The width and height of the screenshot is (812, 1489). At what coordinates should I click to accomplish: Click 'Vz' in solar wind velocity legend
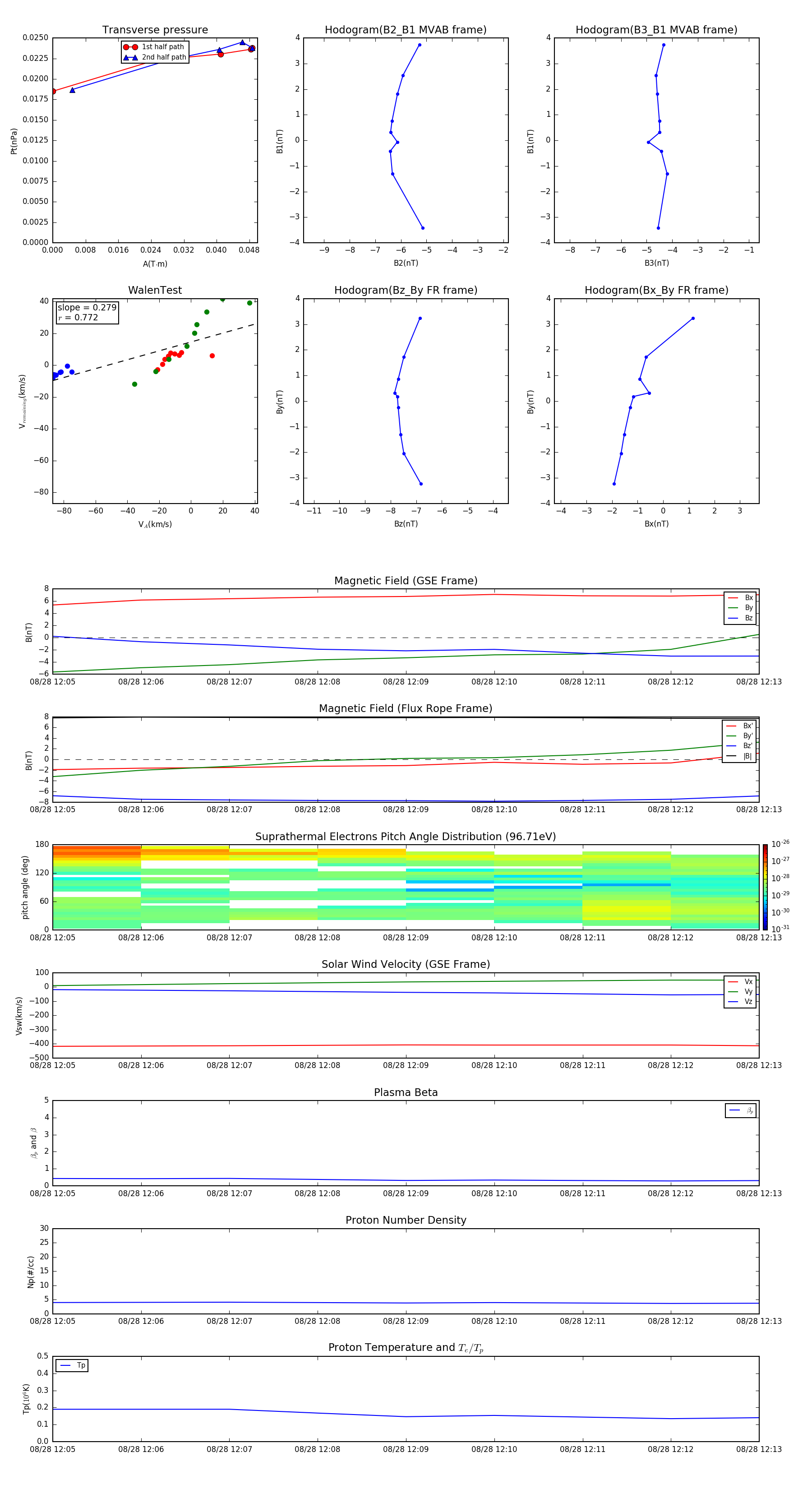(x=748, y=1001)
